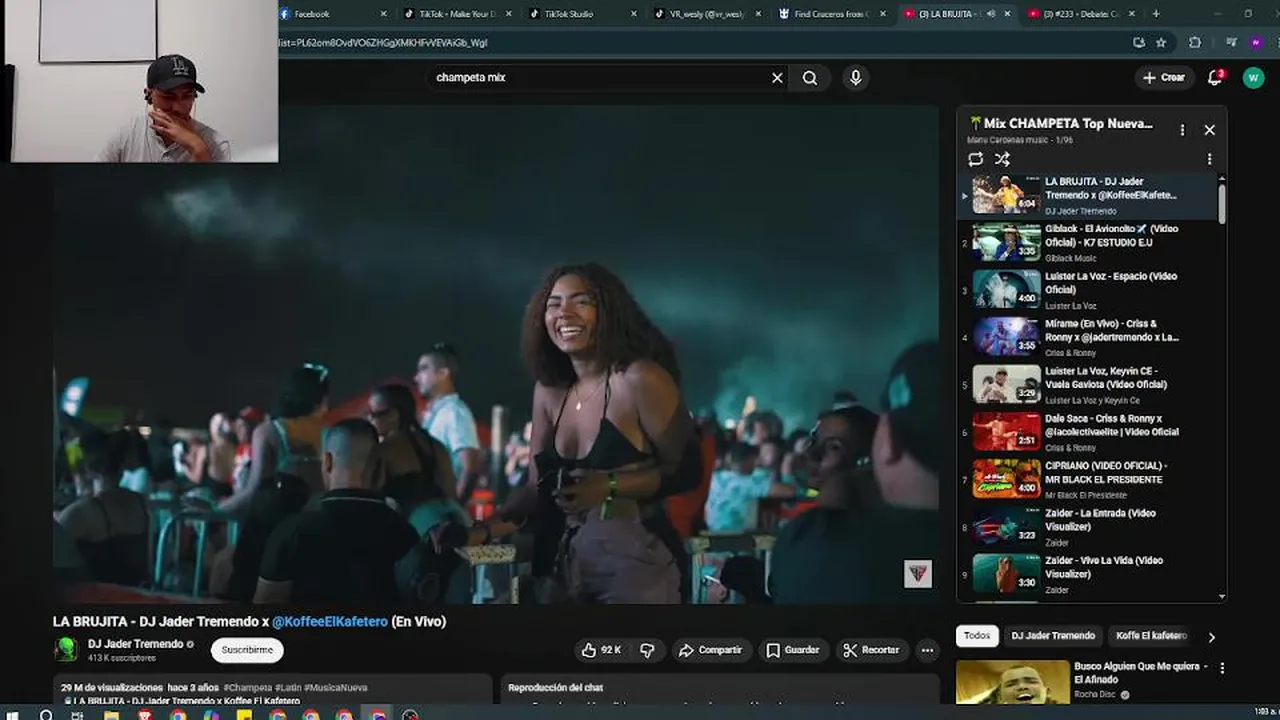Open options for Busco Alguien Que Me quiera
This screenshot has width=1280, height=720.
[x=1221, y=668]
